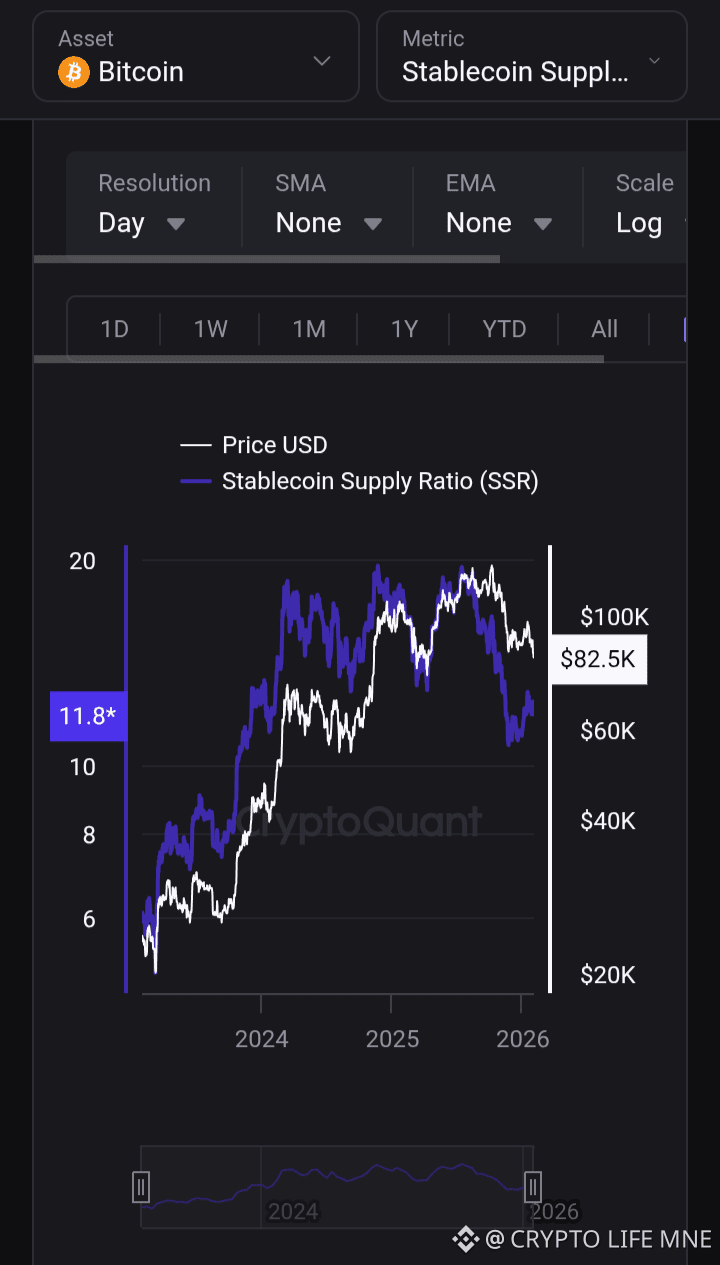Click the left range navigator handle
720x1265 pixels.
coord(141,1187)
